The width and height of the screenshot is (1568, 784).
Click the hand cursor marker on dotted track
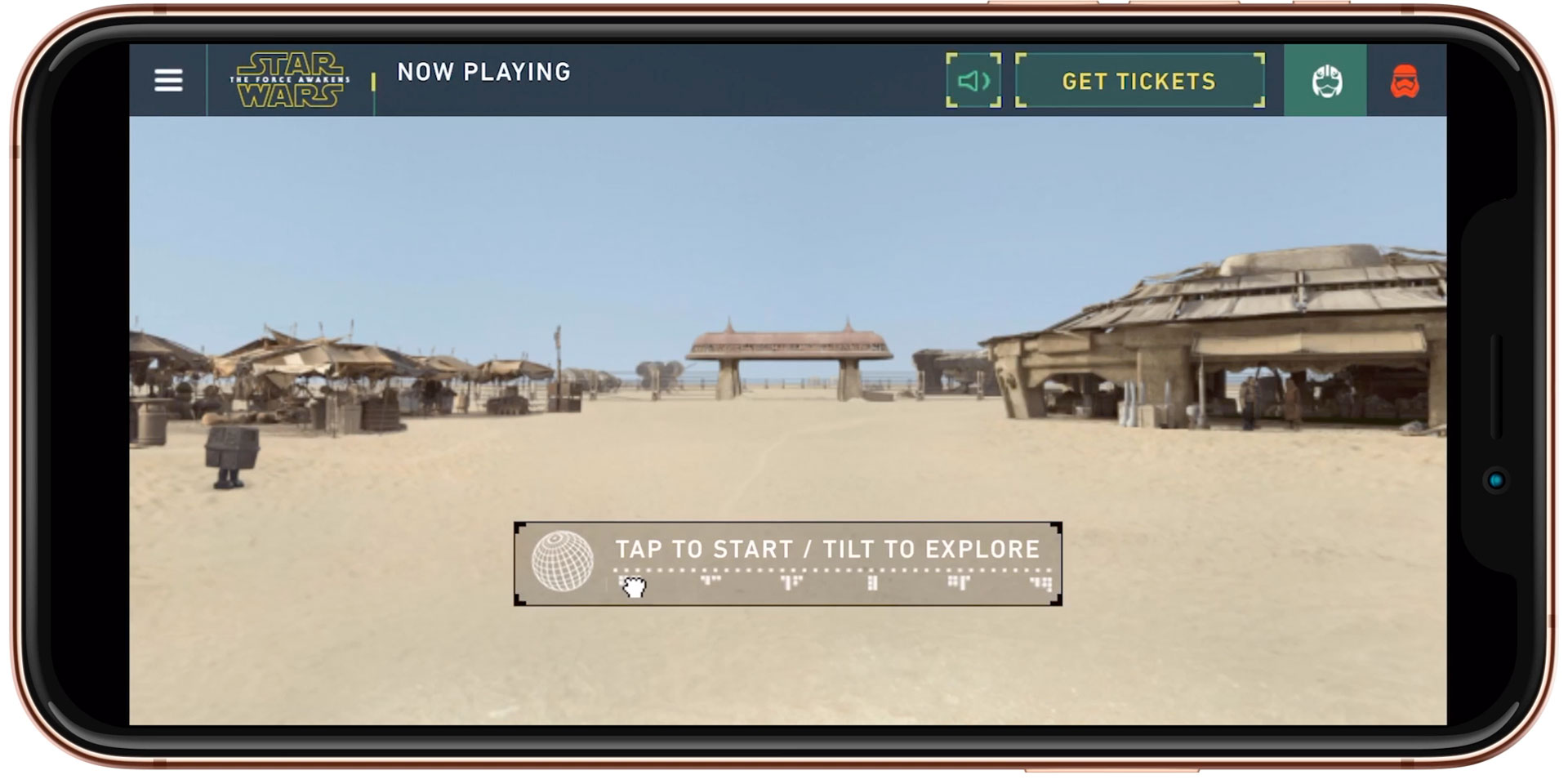[633, 586]
